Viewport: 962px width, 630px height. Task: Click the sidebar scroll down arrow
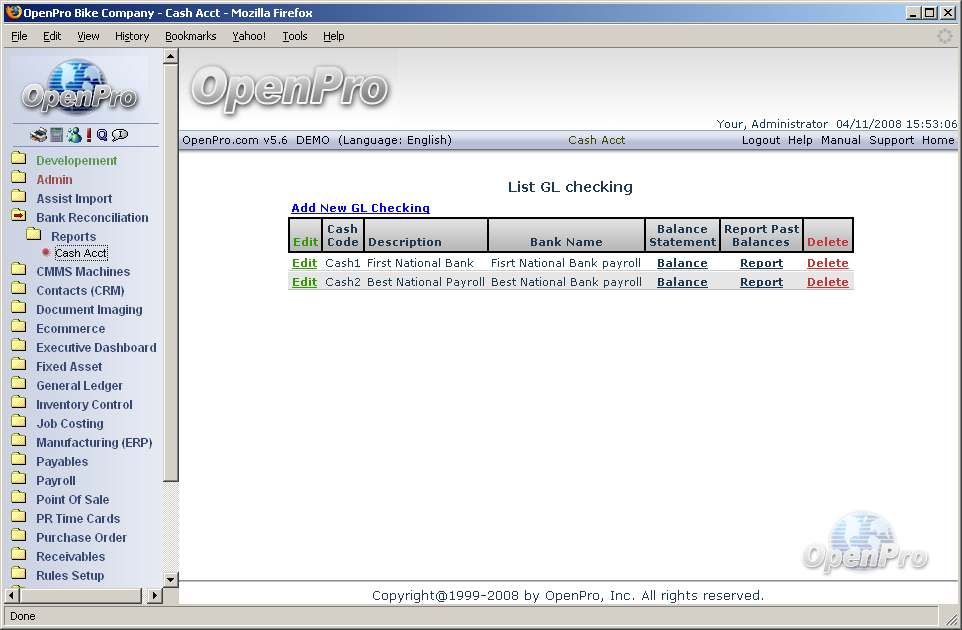170,579
